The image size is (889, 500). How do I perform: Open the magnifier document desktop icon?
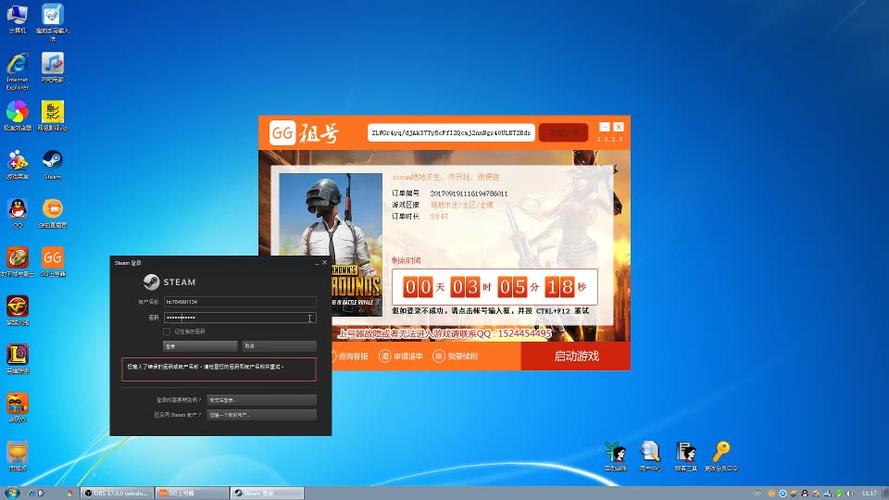click(x=651, y=456)
